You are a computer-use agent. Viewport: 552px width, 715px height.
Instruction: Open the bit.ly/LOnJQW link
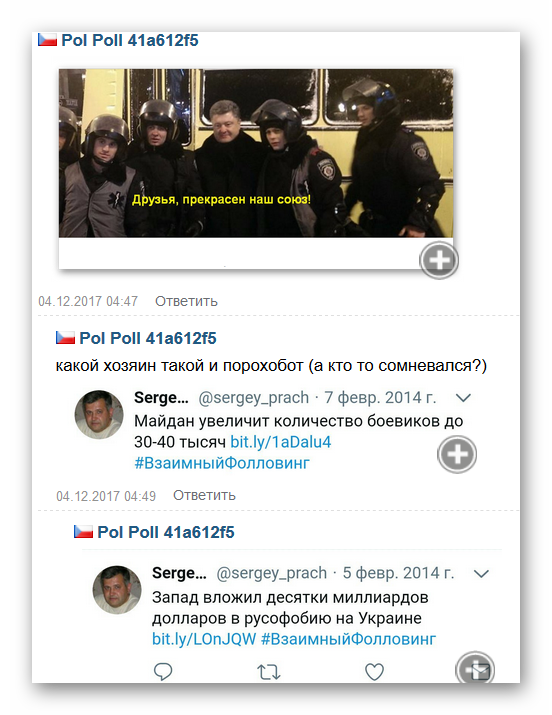coord(204,639)
